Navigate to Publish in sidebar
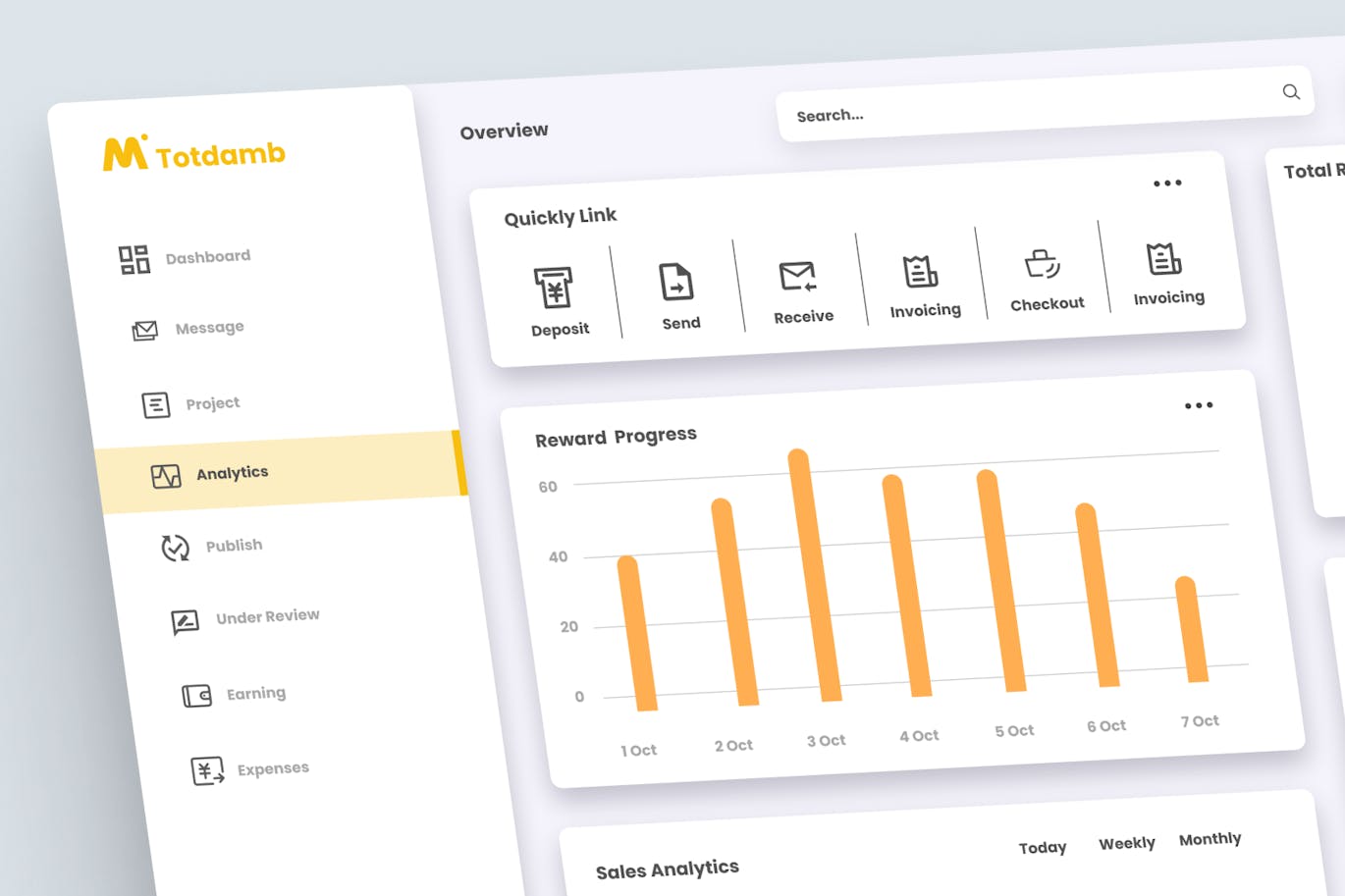Viewport: 1345px width, 896px height. coord(234,546)
